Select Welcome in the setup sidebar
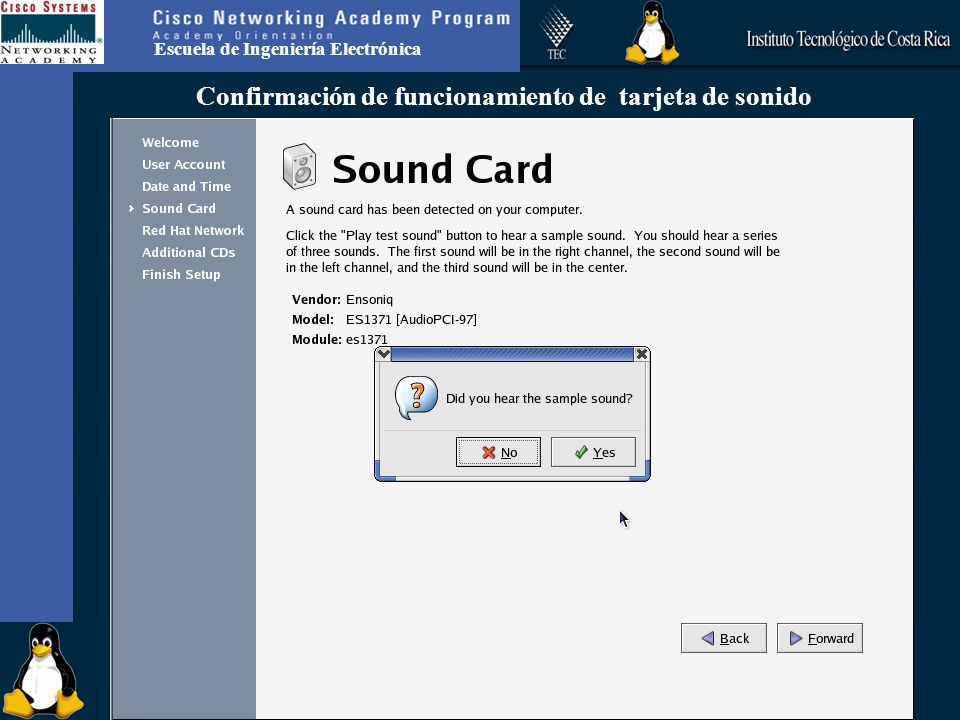Image resolution: width=960 pixels, height=720 pixels. tap(170, 142)
